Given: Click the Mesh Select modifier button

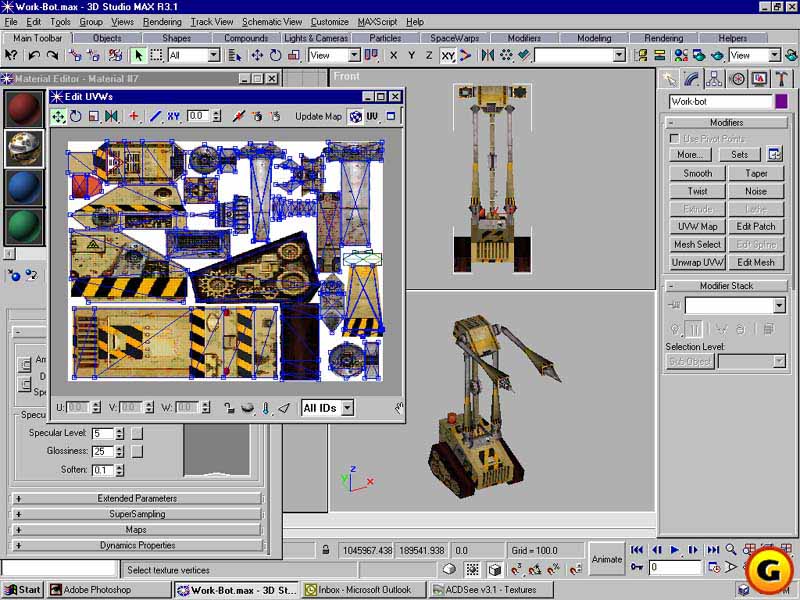Looking at the screenshot, I should [697, 244].
